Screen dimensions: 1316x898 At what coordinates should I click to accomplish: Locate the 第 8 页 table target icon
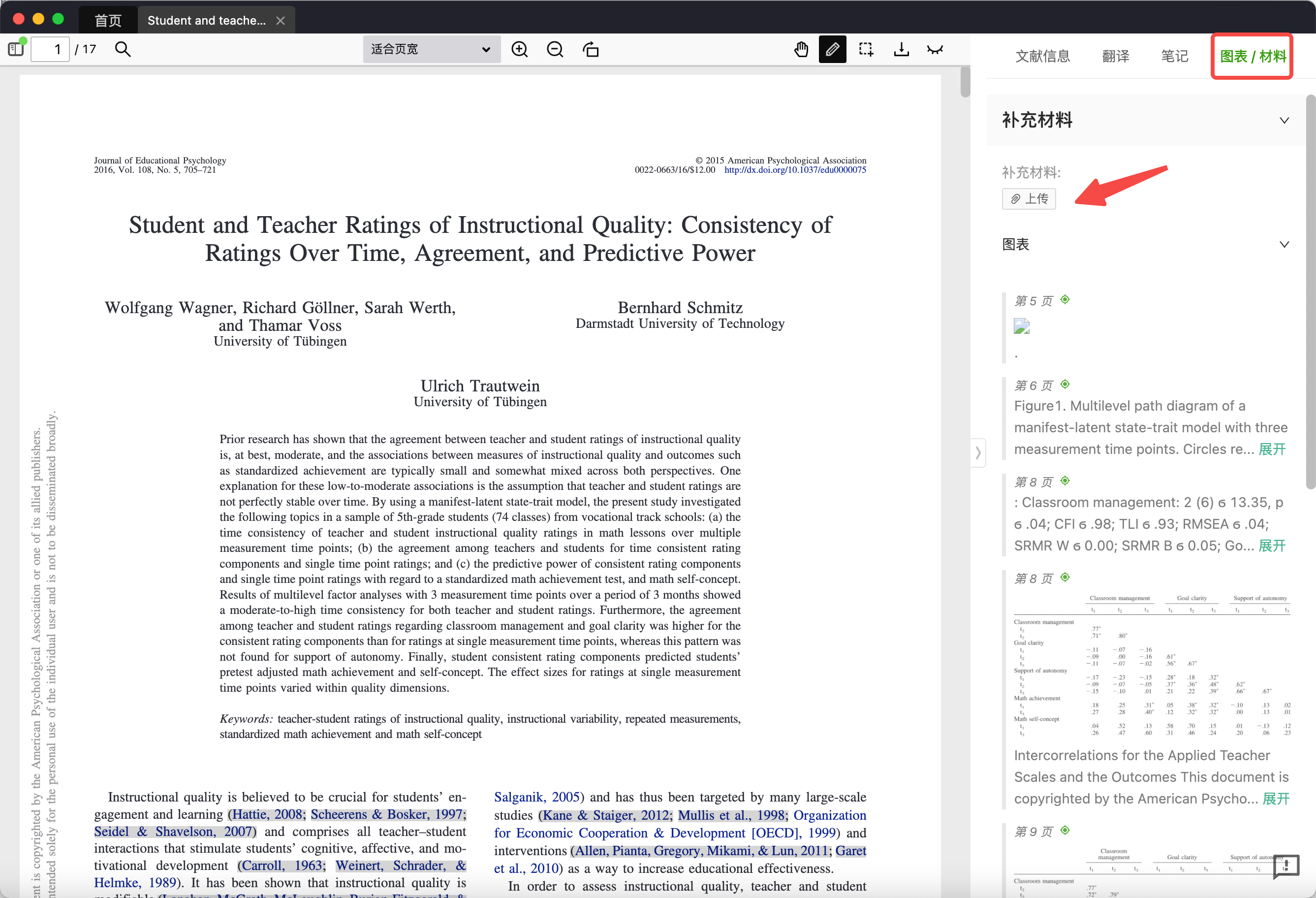click(x=1065, y=577)
